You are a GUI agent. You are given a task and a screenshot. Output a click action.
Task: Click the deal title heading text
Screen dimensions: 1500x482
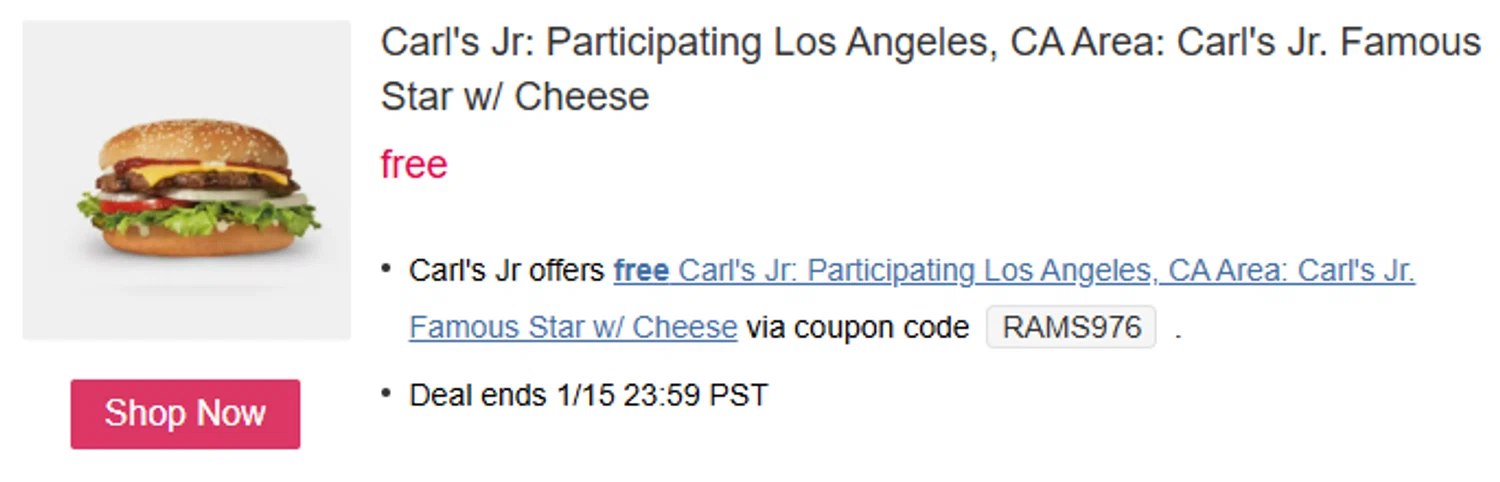point(930,44)
